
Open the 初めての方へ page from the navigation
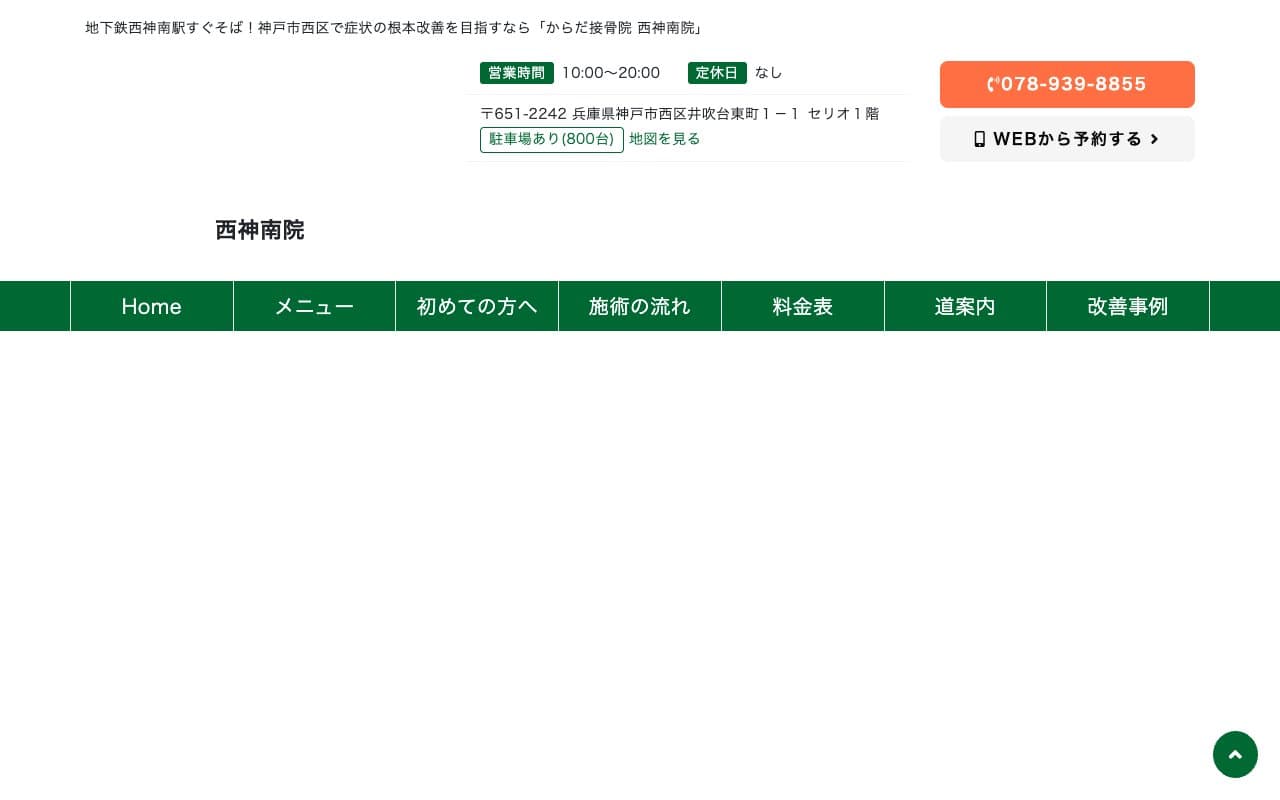point(477,306)
